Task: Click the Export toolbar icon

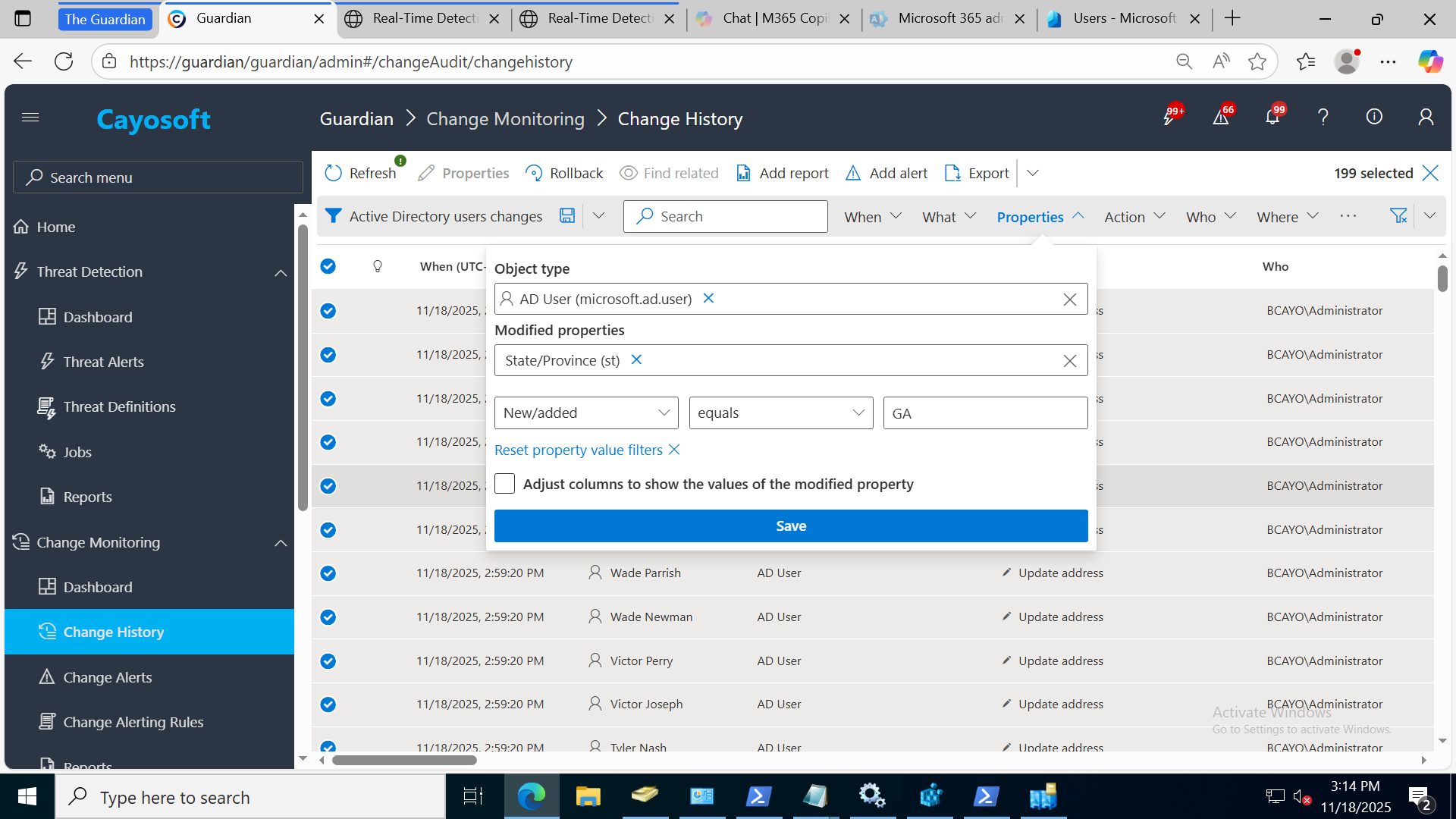Action: point(952,174)
